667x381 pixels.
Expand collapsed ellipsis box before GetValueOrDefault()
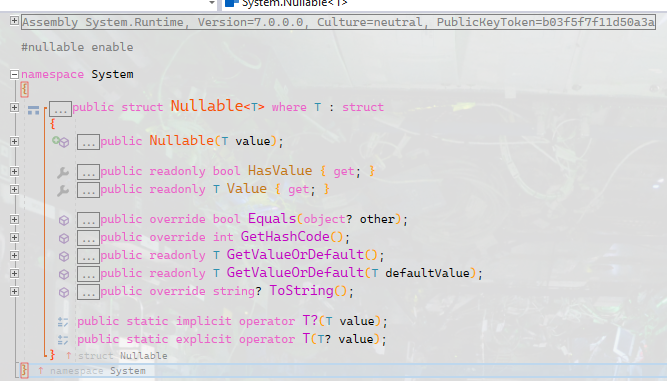point(88,256)
